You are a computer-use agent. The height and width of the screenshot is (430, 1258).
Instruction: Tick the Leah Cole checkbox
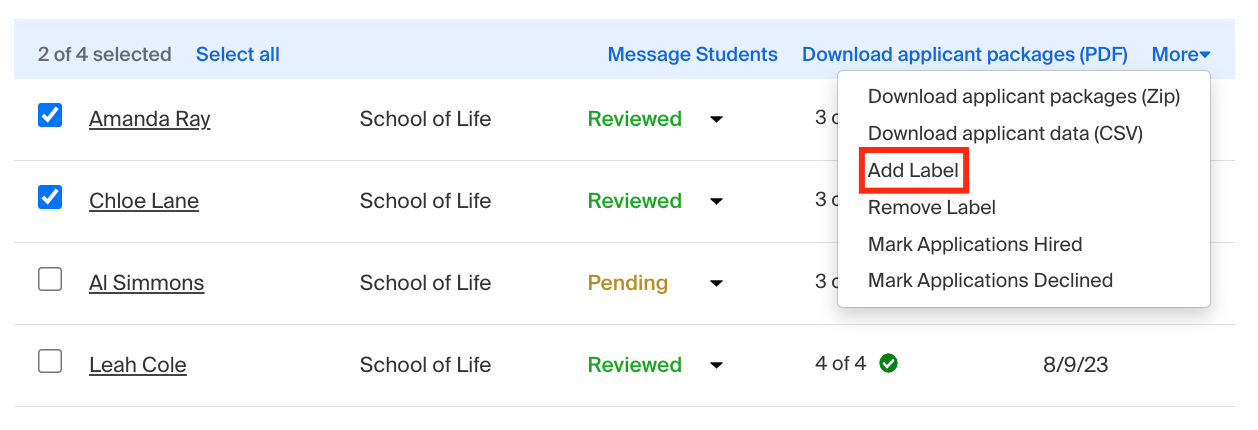(x=50, y=362)
